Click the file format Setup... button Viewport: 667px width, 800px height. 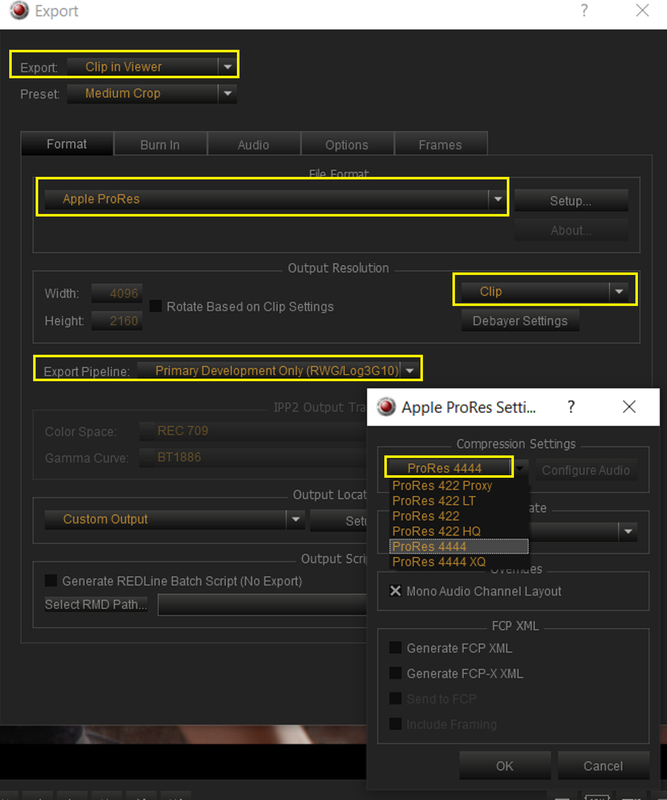571,201
